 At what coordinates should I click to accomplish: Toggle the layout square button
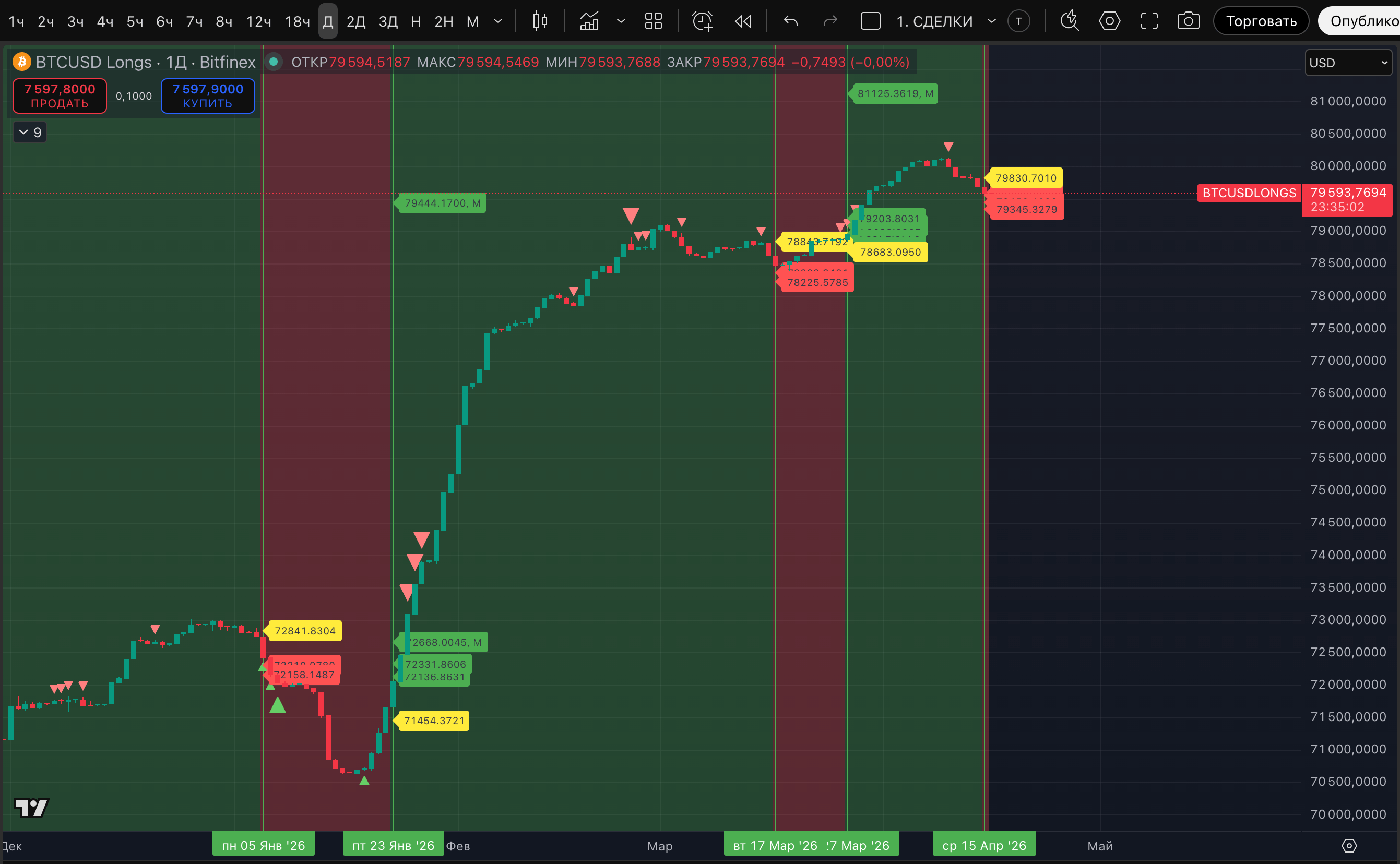870,22
